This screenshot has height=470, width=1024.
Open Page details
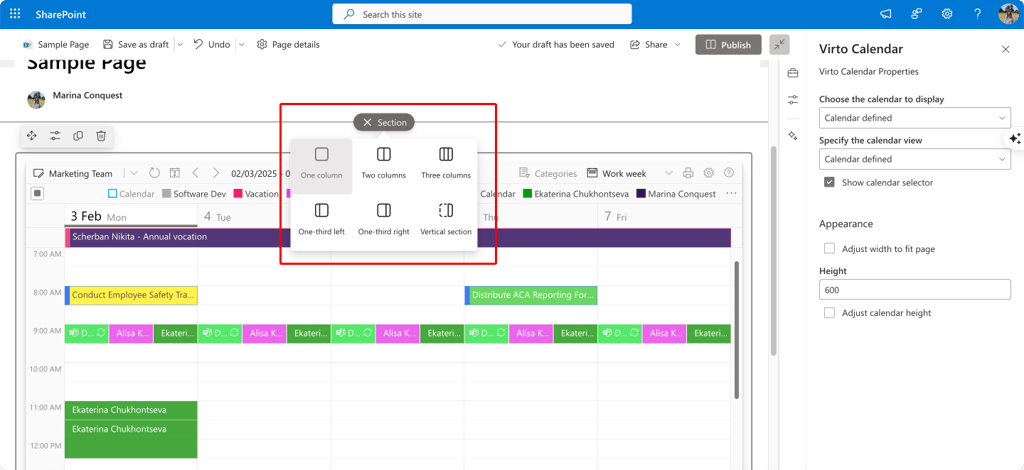pos(288,44)
